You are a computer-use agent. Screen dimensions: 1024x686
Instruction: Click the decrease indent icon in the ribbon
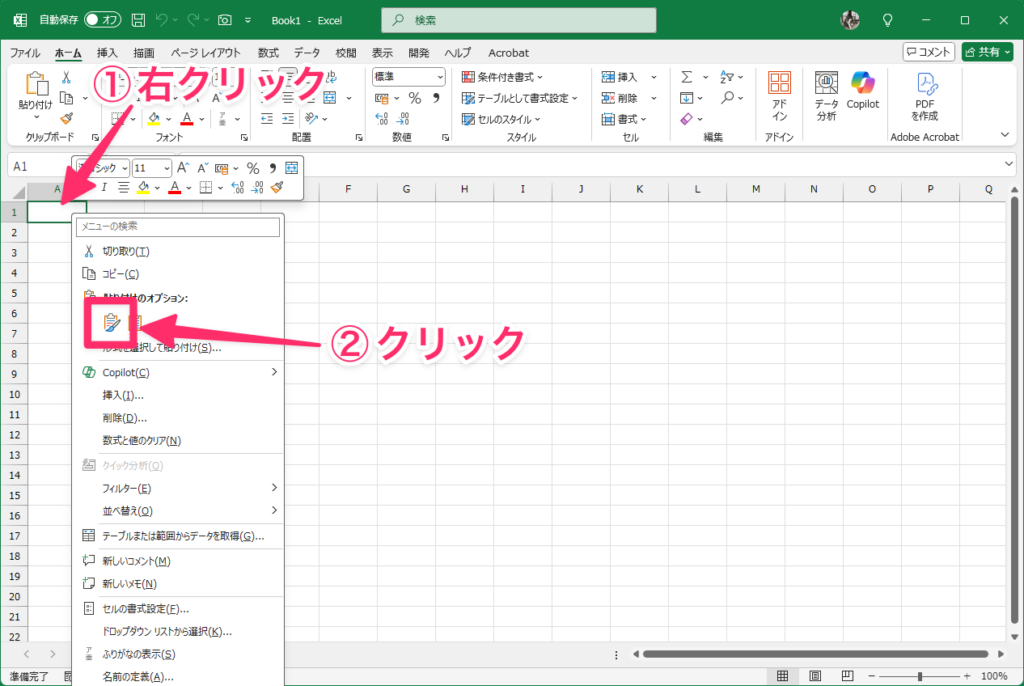pyautogui.click(x=266, y=118)
